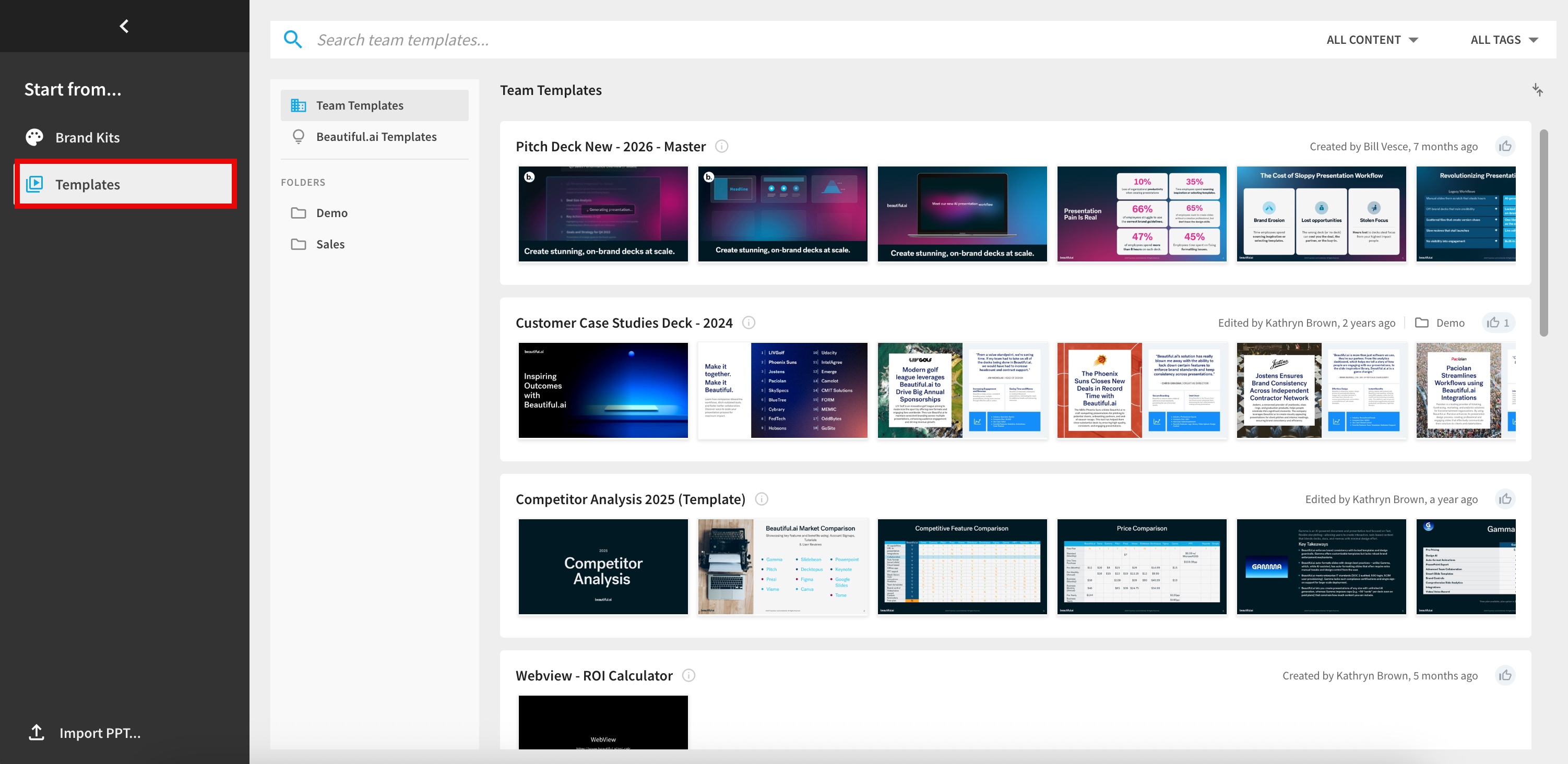Screen dimensions: 1568x764
Task: Show info for Customer Case Studies Deck
Action: coord(749,323)
